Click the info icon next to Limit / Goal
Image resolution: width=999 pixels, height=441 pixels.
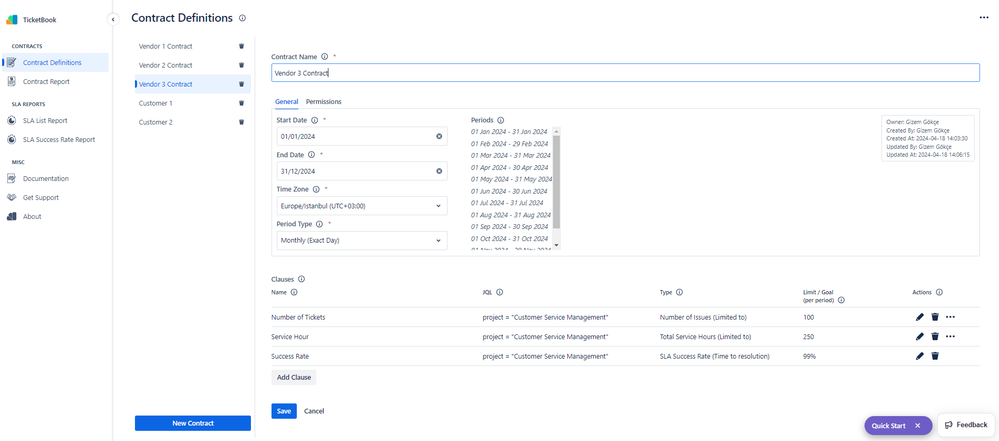pos(841,300)
